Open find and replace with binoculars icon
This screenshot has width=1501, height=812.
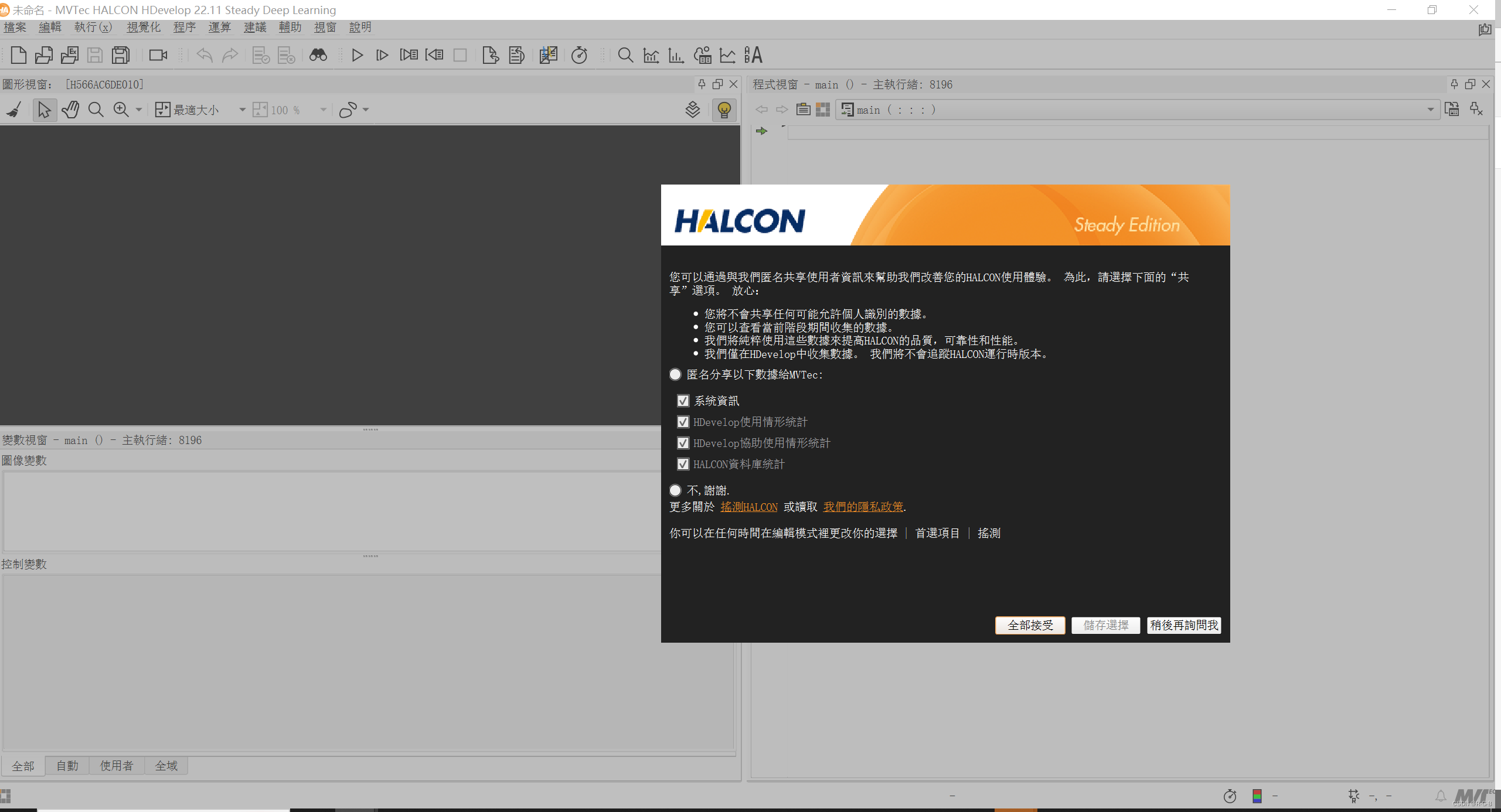(318, 55)
